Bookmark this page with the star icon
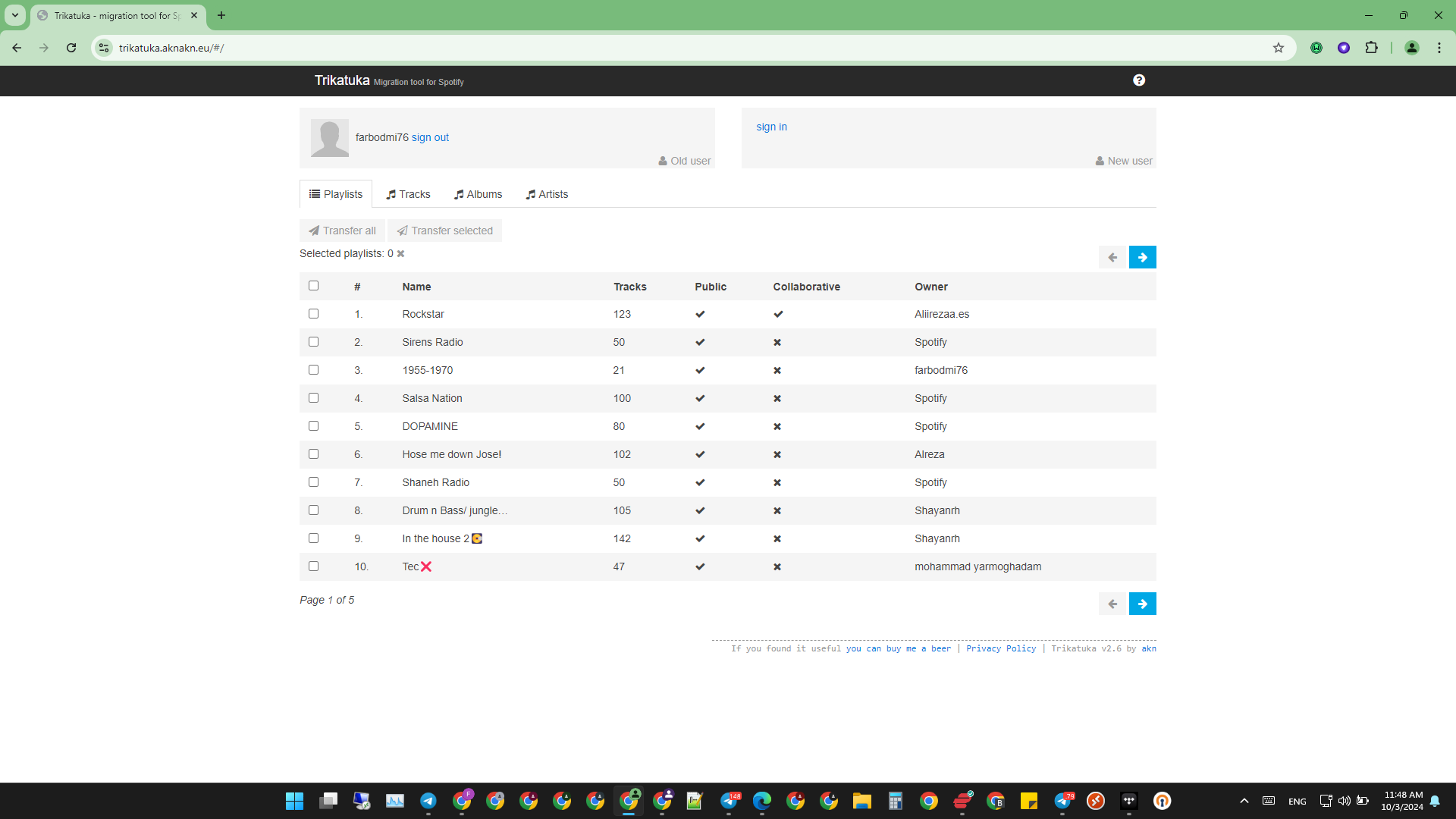Viewport: 1456px width, 819px height. 1279,48
